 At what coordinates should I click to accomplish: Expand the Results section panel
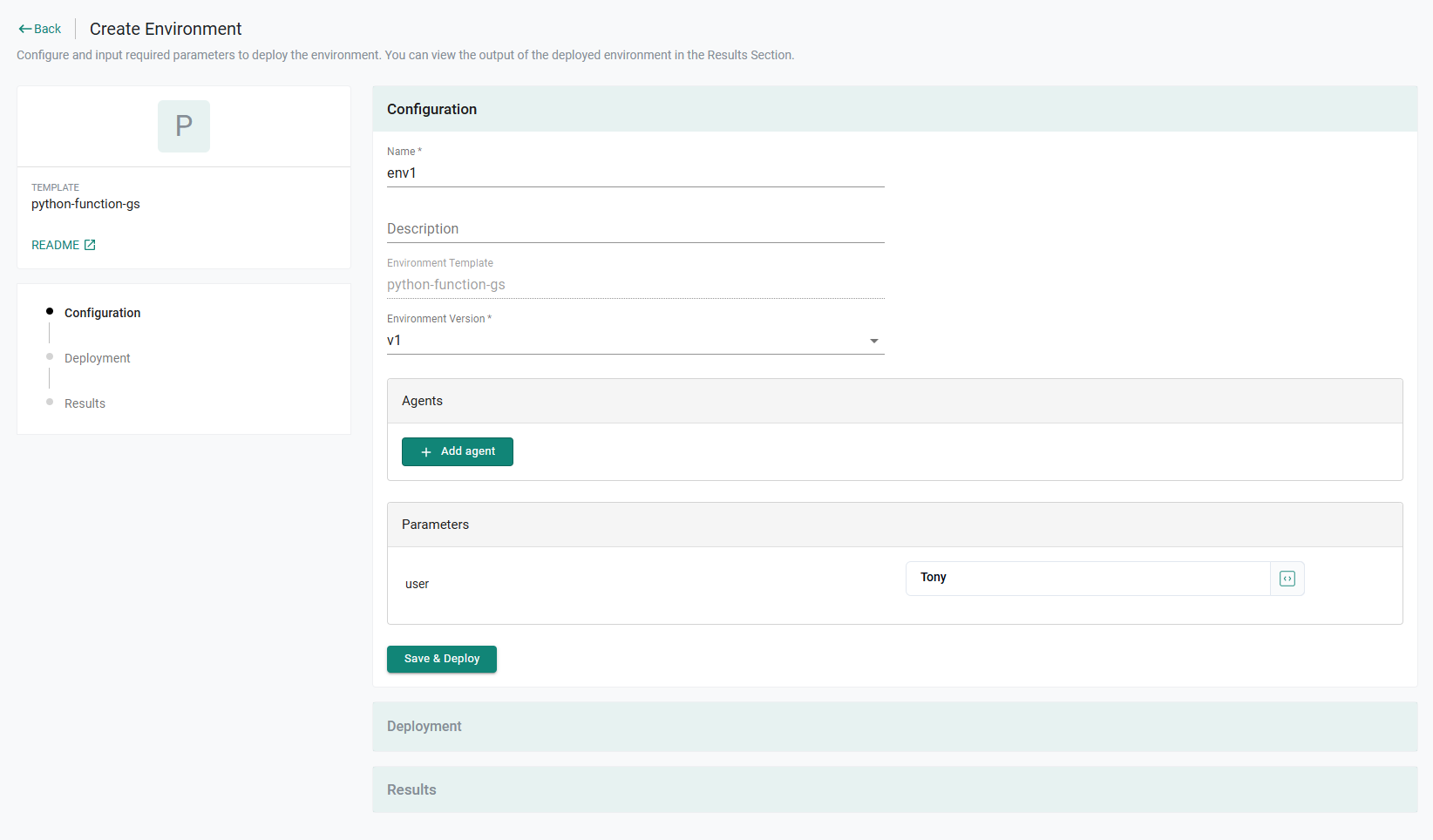[894, 789]
